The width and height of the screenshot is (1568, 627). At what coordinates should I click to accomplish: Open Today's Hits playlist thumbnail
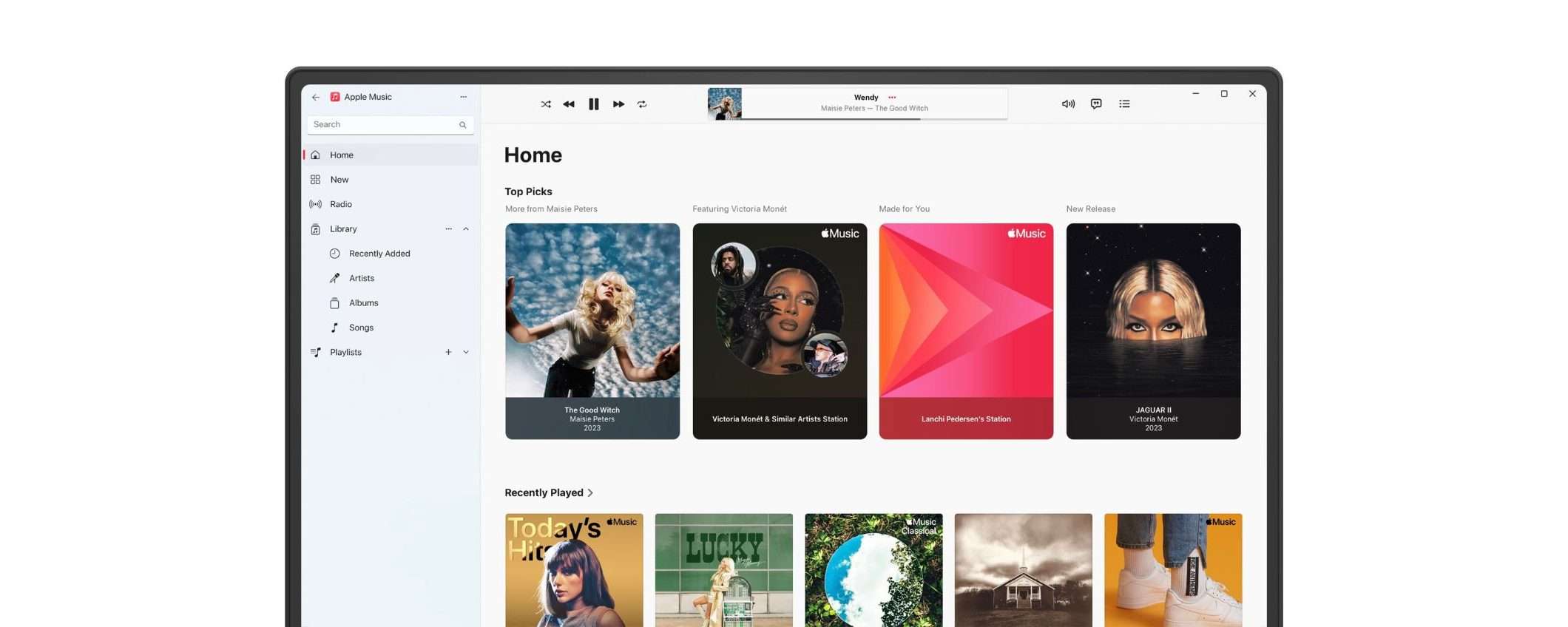[574, 570]
